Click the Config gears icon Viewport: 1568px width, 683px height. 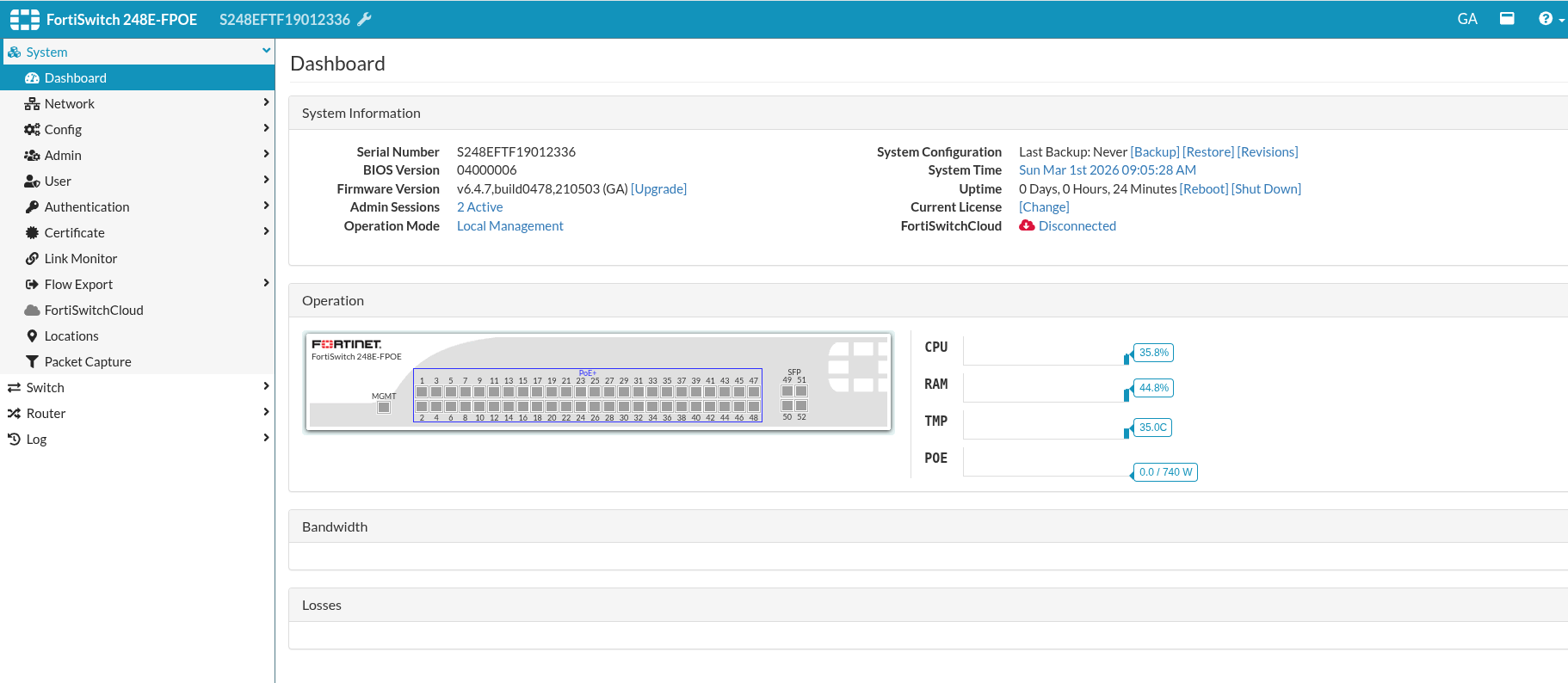32,129
